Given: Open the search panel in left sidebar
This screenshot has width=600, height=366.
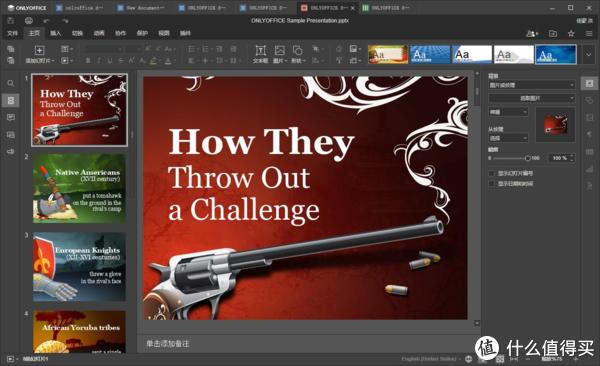Looking at the screenshot, I should [11, 83].
